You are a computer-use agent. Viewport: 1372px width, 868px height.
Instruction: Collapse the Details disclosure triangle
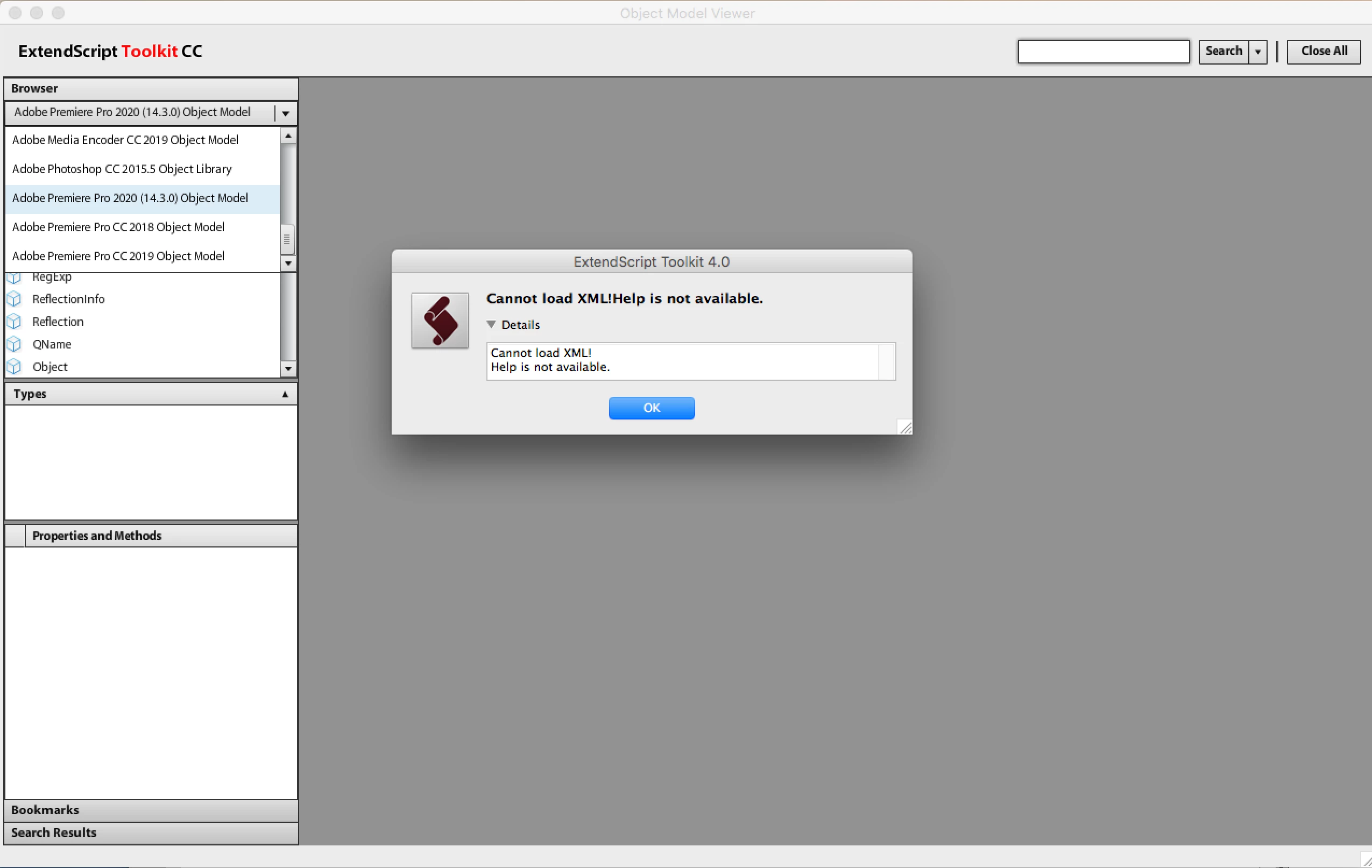[x=491, y=325]
